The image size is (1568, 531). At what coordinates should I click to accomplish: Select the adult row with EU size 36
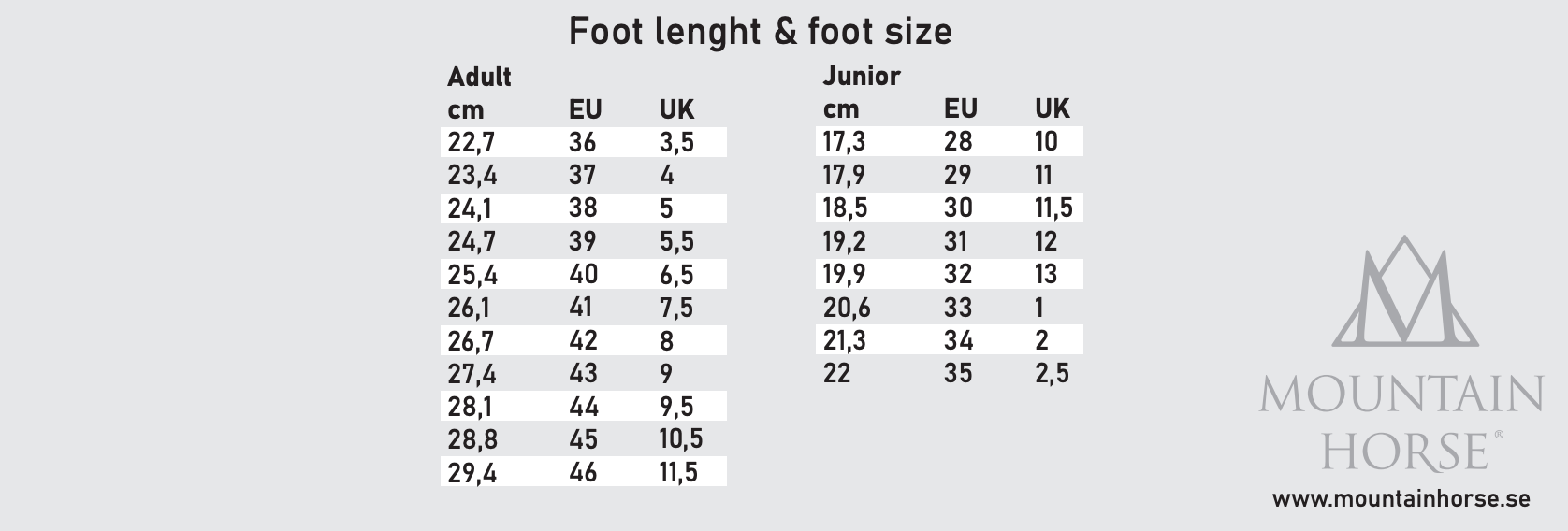pyautogui.click(x=584, y=142)
